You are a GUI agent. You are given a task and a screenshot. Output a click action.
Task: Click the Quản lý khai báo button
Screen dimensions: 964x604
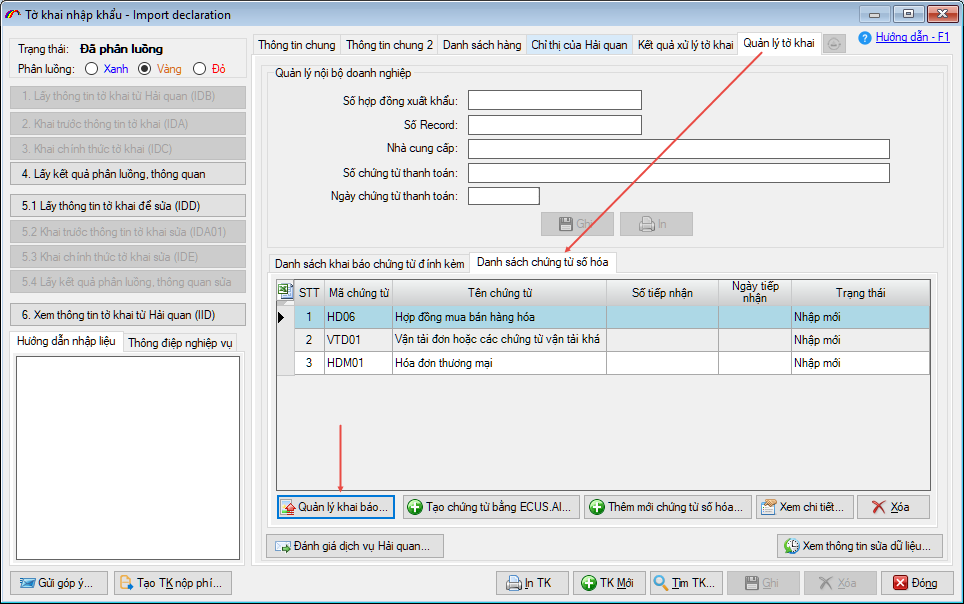click(x=336, y=507)
